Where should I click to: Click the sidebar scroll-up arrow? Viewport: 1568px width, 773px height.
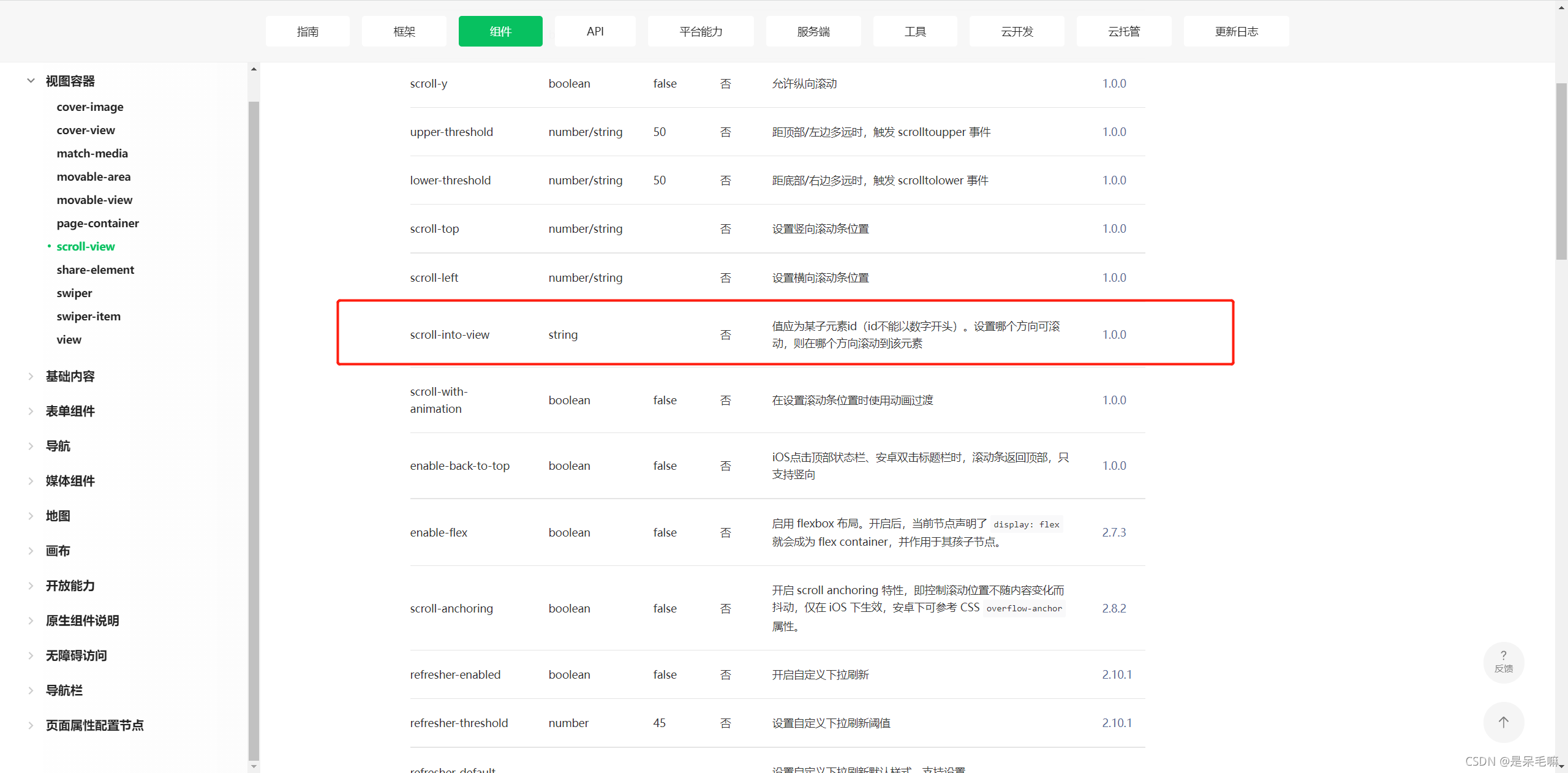click(x=254, y=69)
